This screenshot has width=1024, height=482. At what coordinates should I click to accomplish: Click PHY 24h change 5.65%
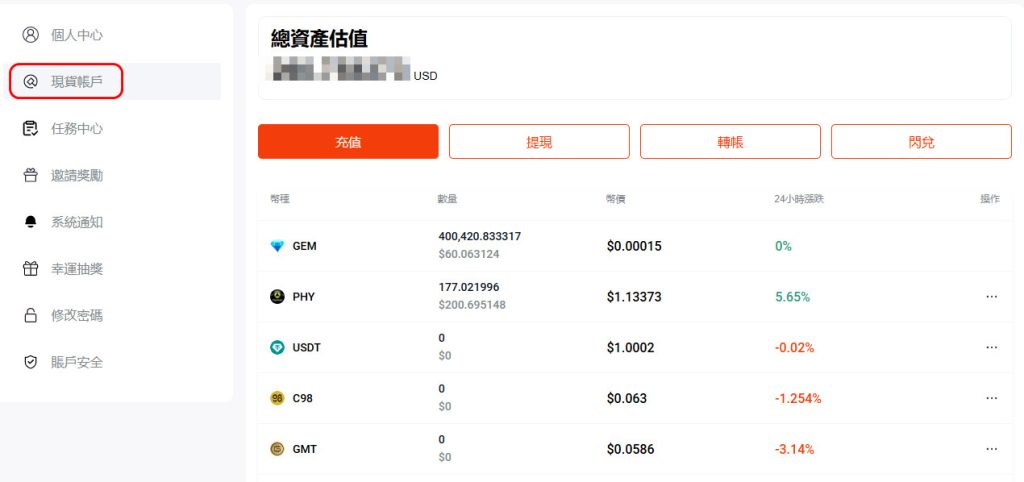(792, 297)
